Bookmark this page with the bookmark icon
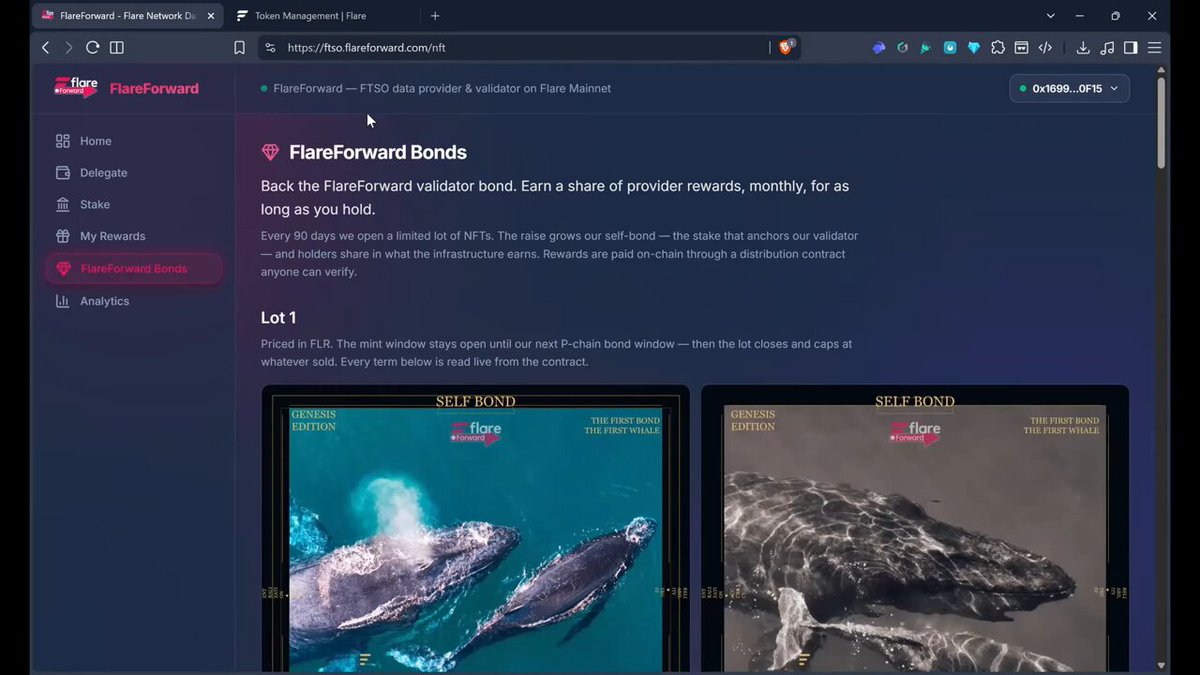This screenshot has height=675, width=1200. [x=239, y=47]
